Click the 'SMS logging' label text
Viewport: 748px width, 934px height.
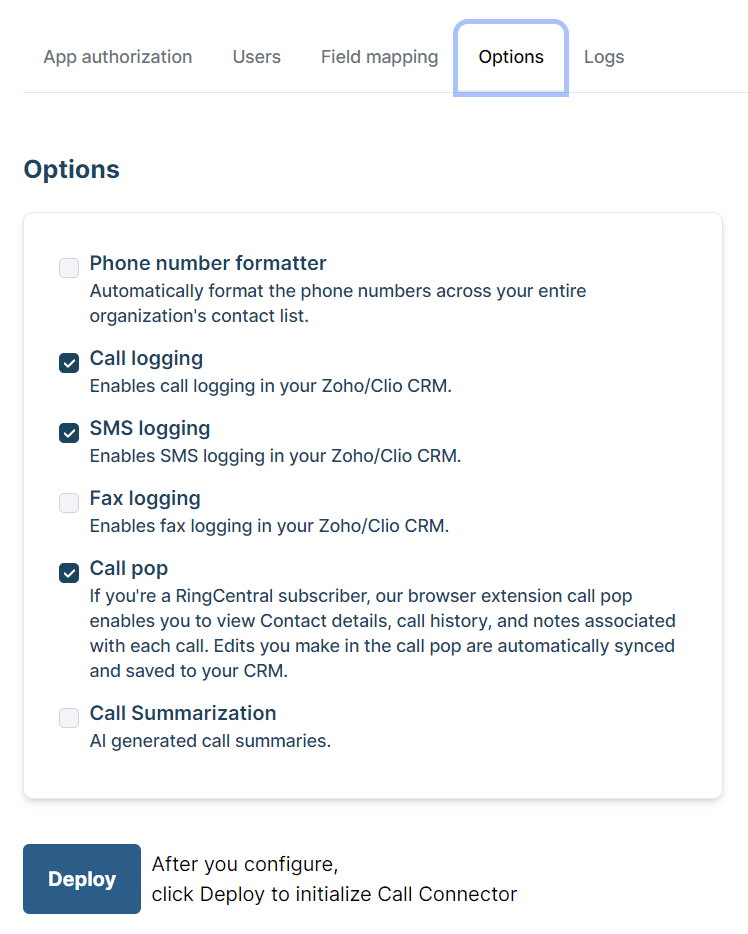click(x=150, y=428)
